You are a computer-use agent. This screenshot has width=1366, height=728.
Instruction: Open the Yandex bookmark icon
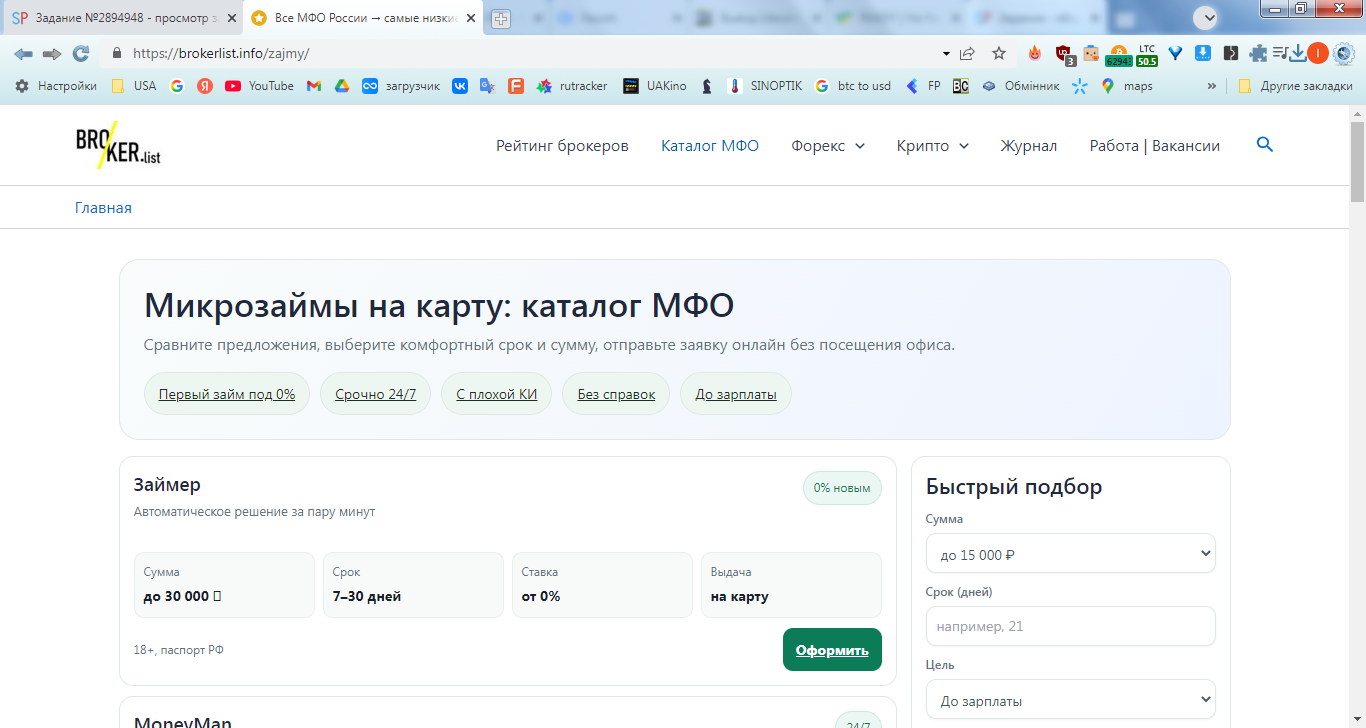(x=205, y=86)
